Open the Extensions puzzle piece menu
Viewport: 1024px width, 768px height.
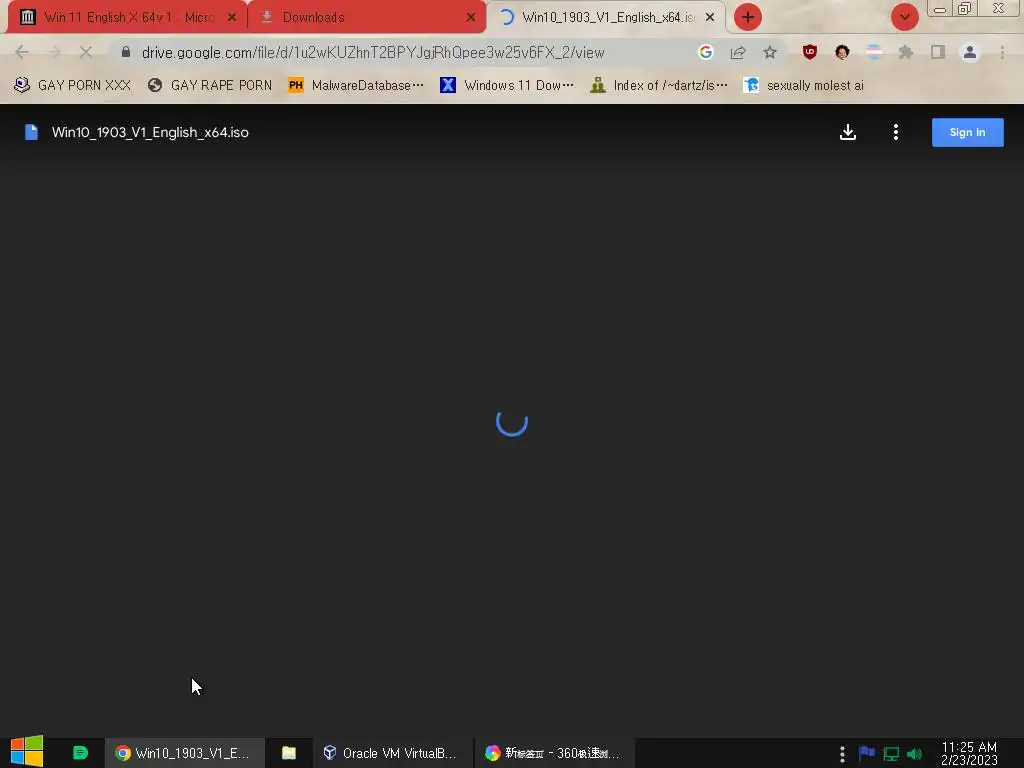906,52
